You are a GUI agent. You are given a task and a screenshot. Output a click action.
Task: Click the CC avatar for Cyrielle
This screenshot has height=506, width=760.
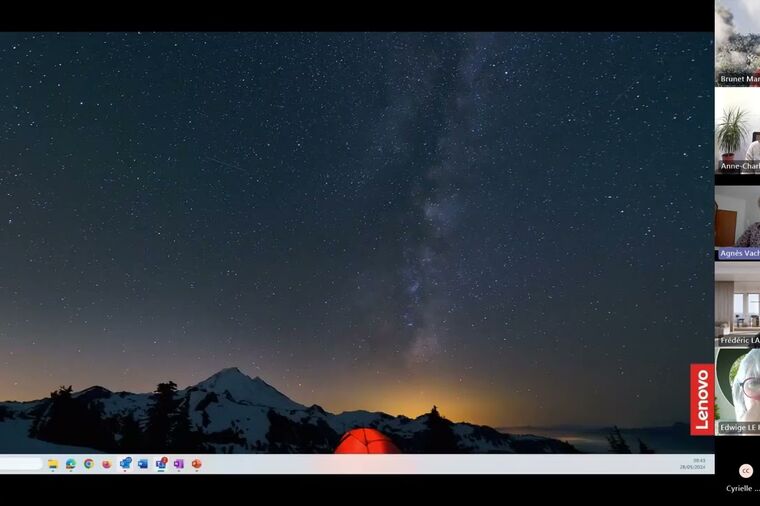[x=746, y=471]
